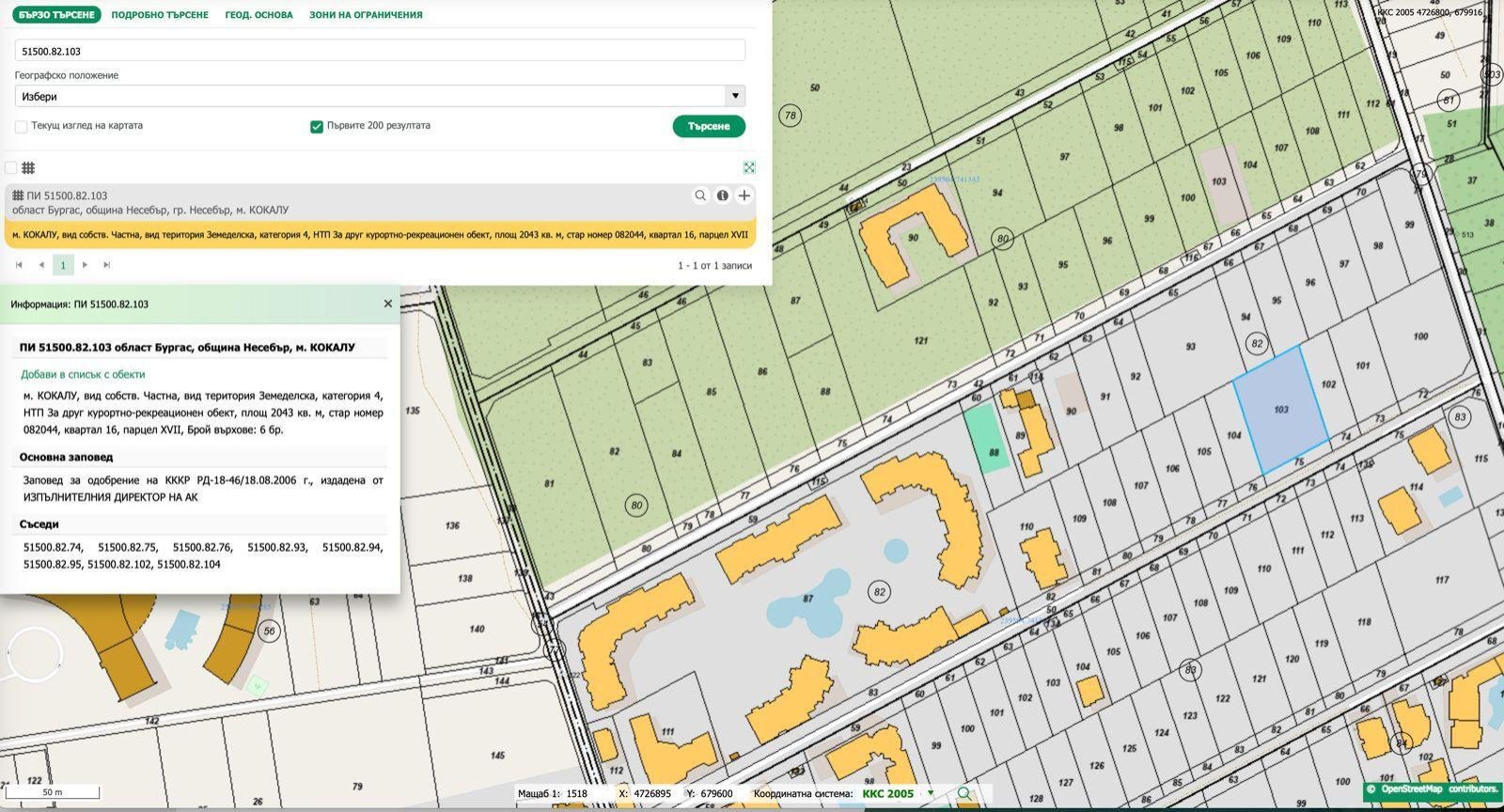Close the parcel information popup
This screenshot has height=812, width=1504.
387,304
